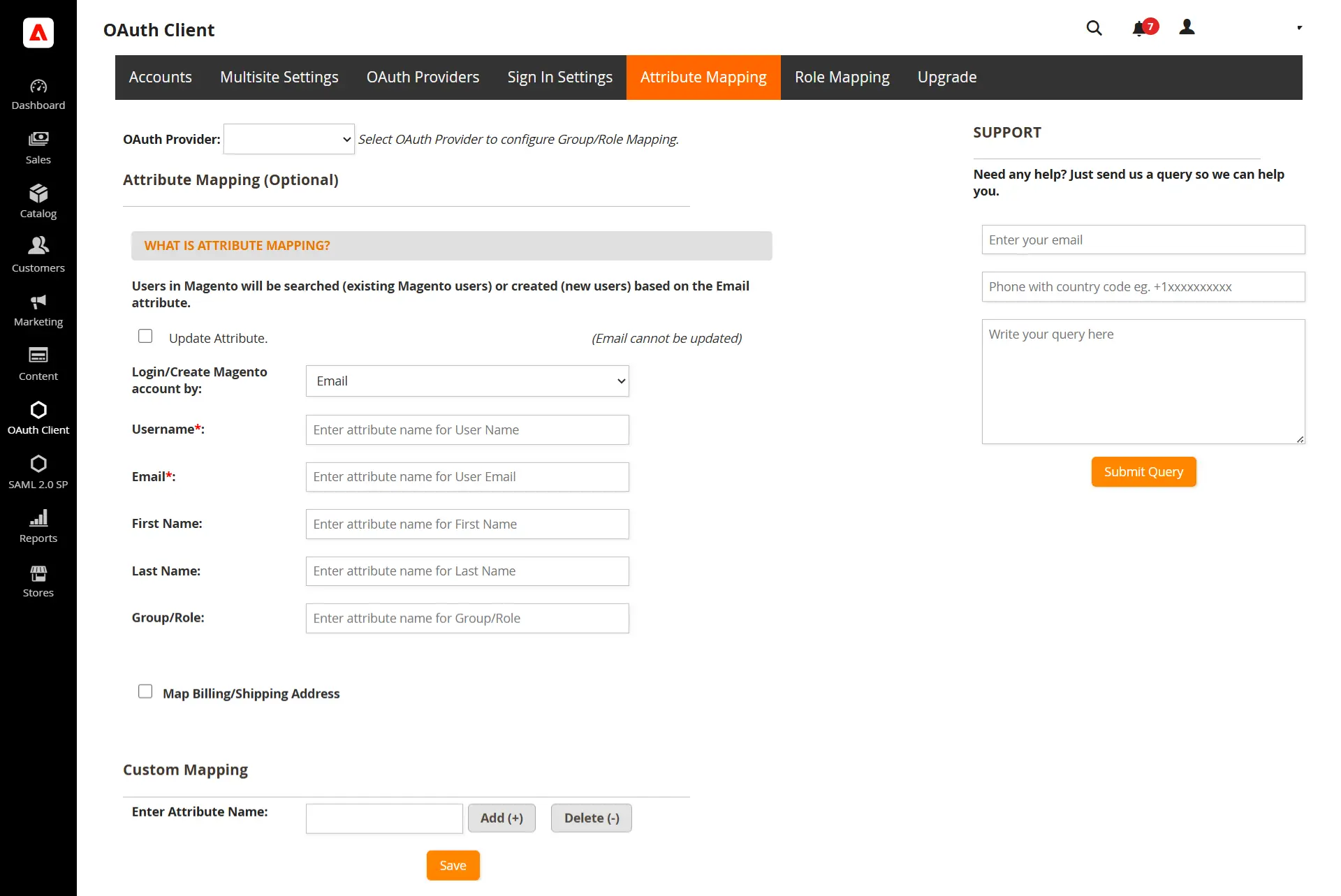Image resolution: width=1341 pixels, height=896 pixels.
Task: Open the OAuth Client sidebar item
Action: click(38, 418)
